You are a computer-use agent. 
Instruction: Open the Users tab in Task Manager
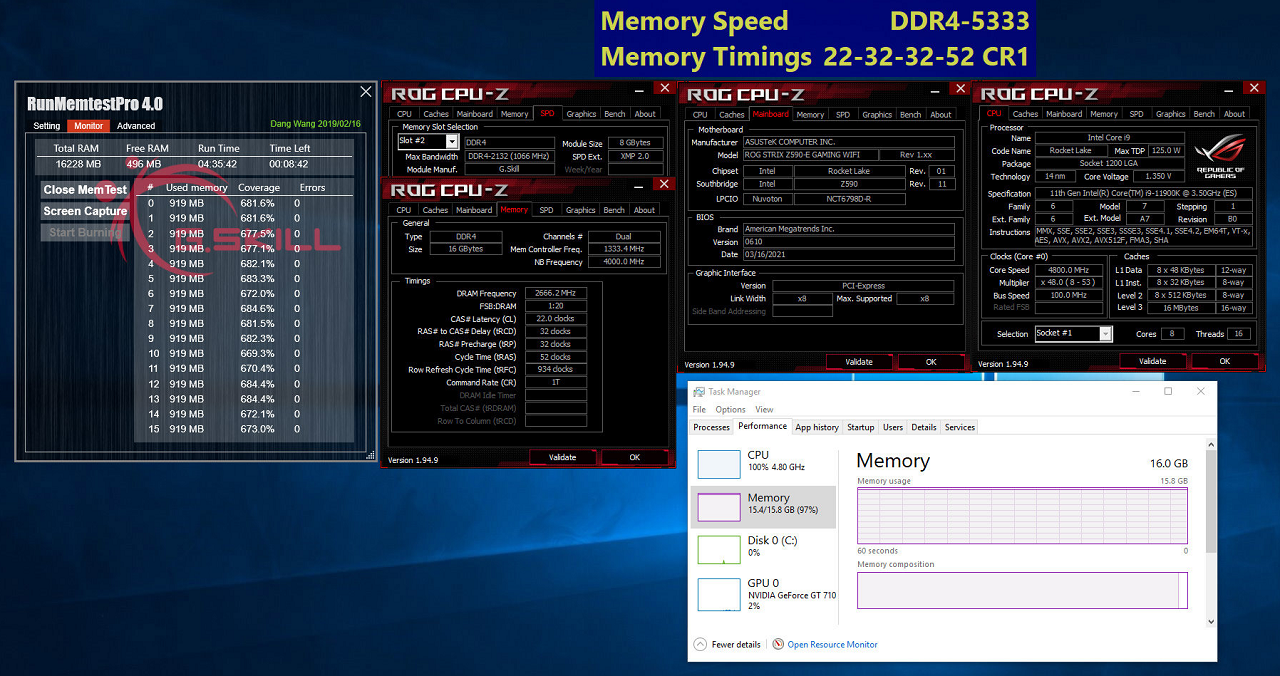893,427
